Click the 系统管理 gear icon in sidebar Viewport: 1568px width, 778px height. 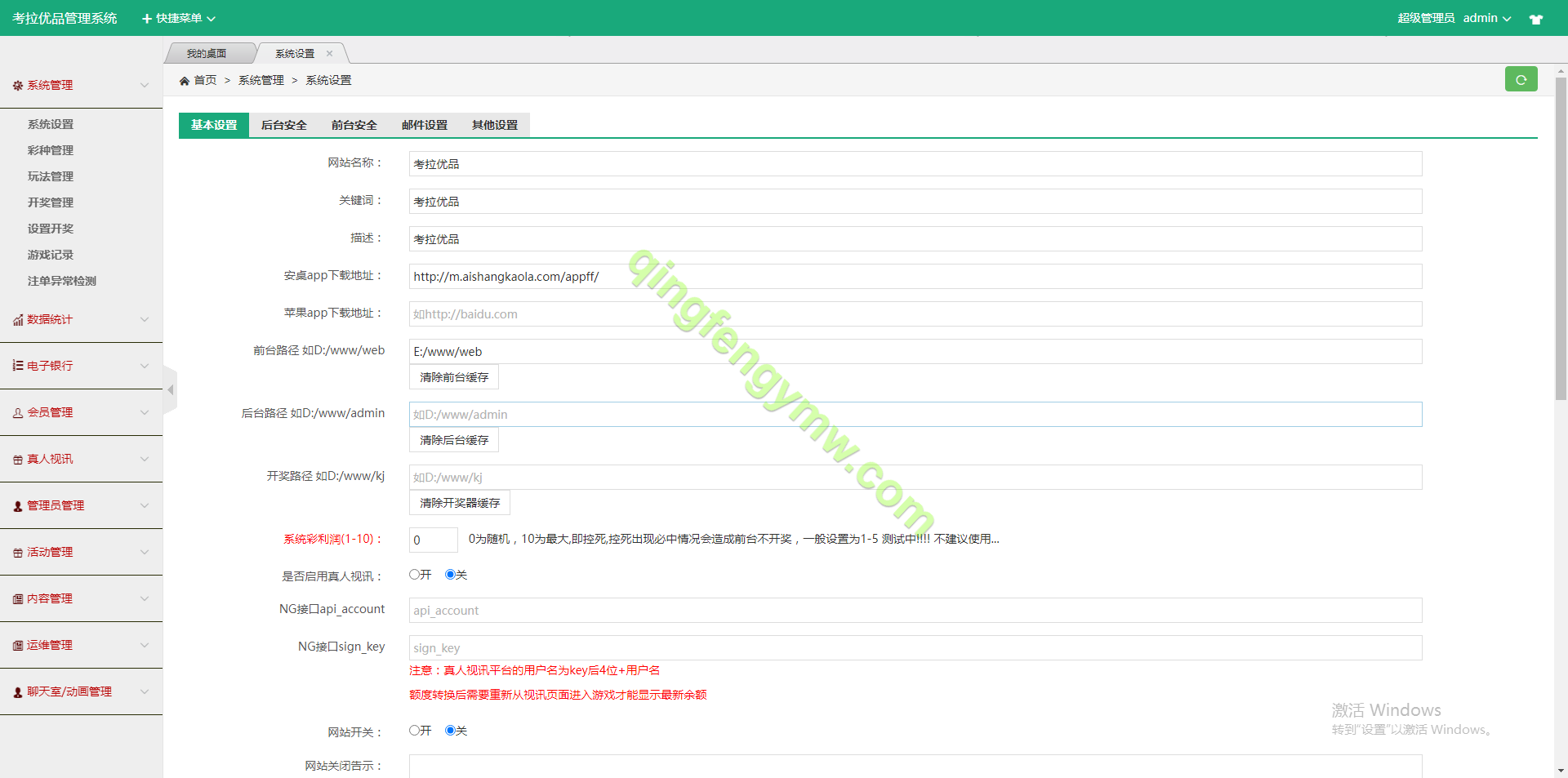[x=18, y=86]
